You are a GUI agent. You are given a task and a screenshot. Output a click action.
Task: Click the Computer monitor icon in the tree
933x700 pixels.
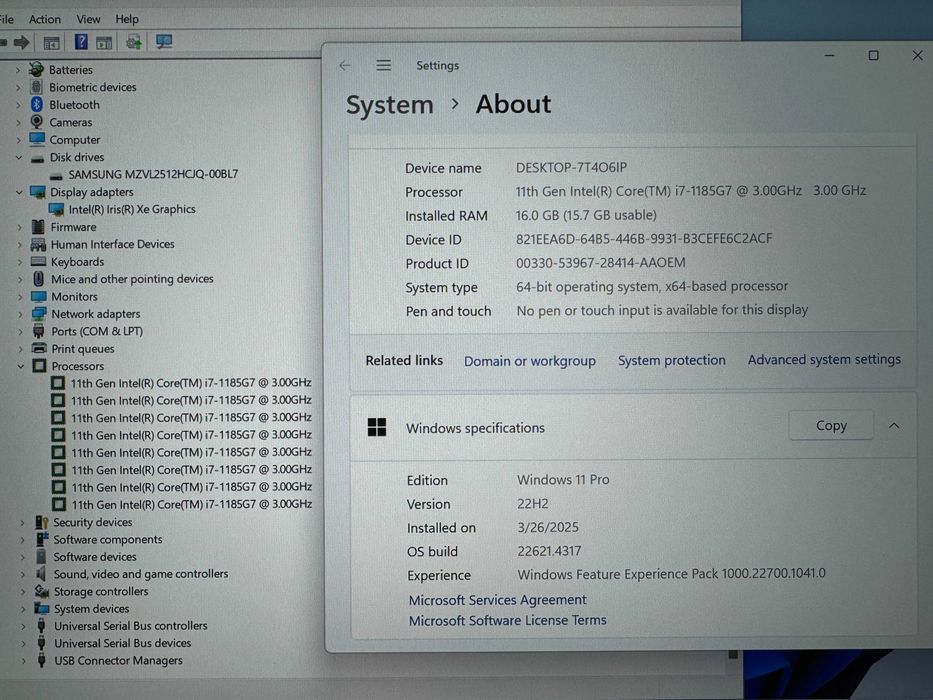[37, 139]
